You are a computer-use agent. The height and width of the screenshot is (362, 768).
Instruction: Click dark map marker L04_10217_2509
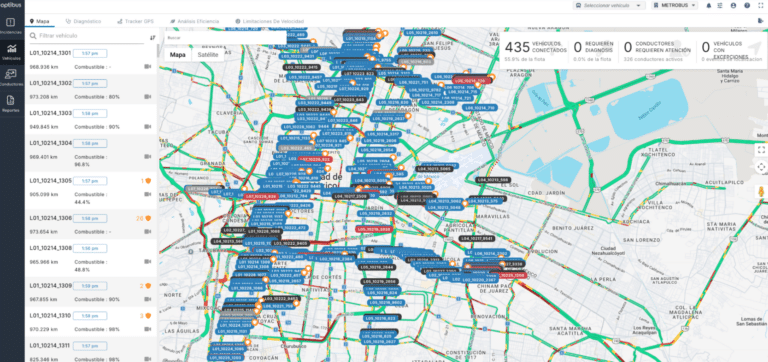350,196
